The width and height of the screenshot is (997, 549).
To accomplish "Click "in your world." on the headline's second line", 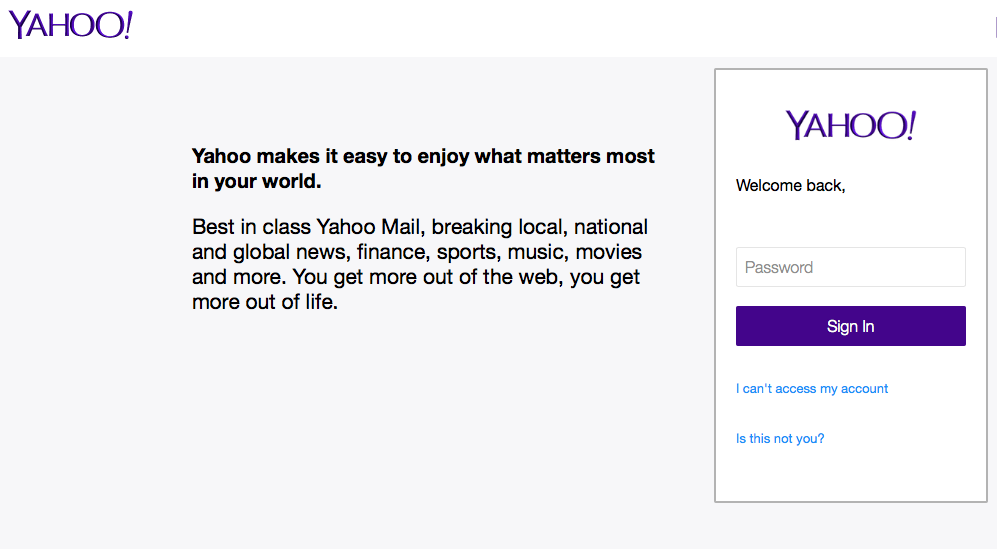I will (x=257, y=181).
